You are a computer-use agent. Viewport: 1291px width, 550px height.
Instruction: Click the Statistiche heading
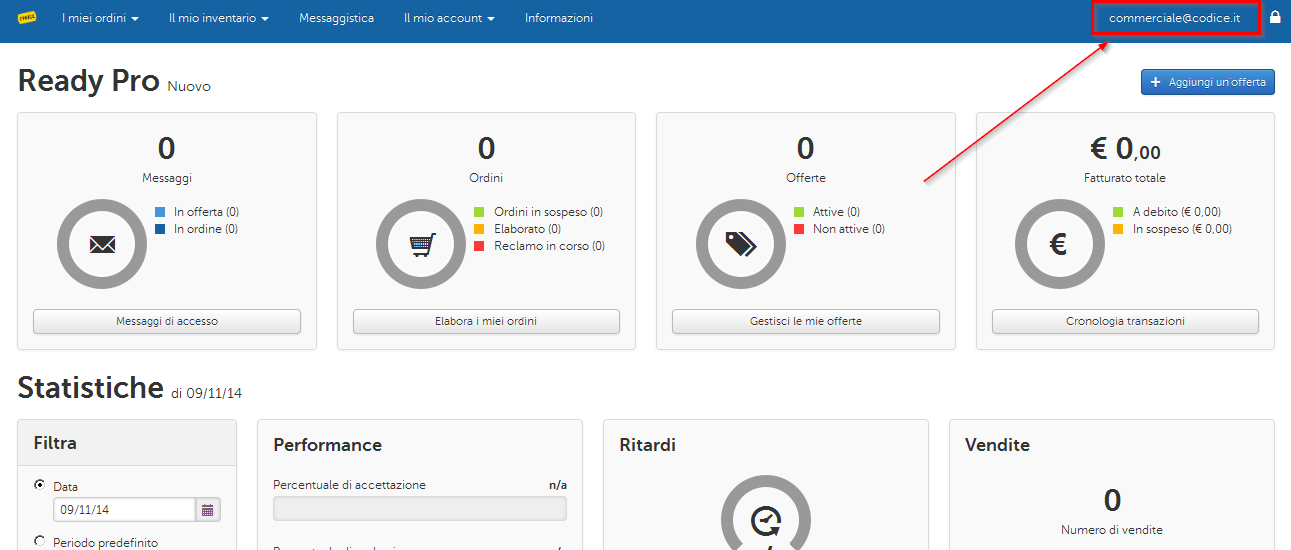click(x=91, y=387)
